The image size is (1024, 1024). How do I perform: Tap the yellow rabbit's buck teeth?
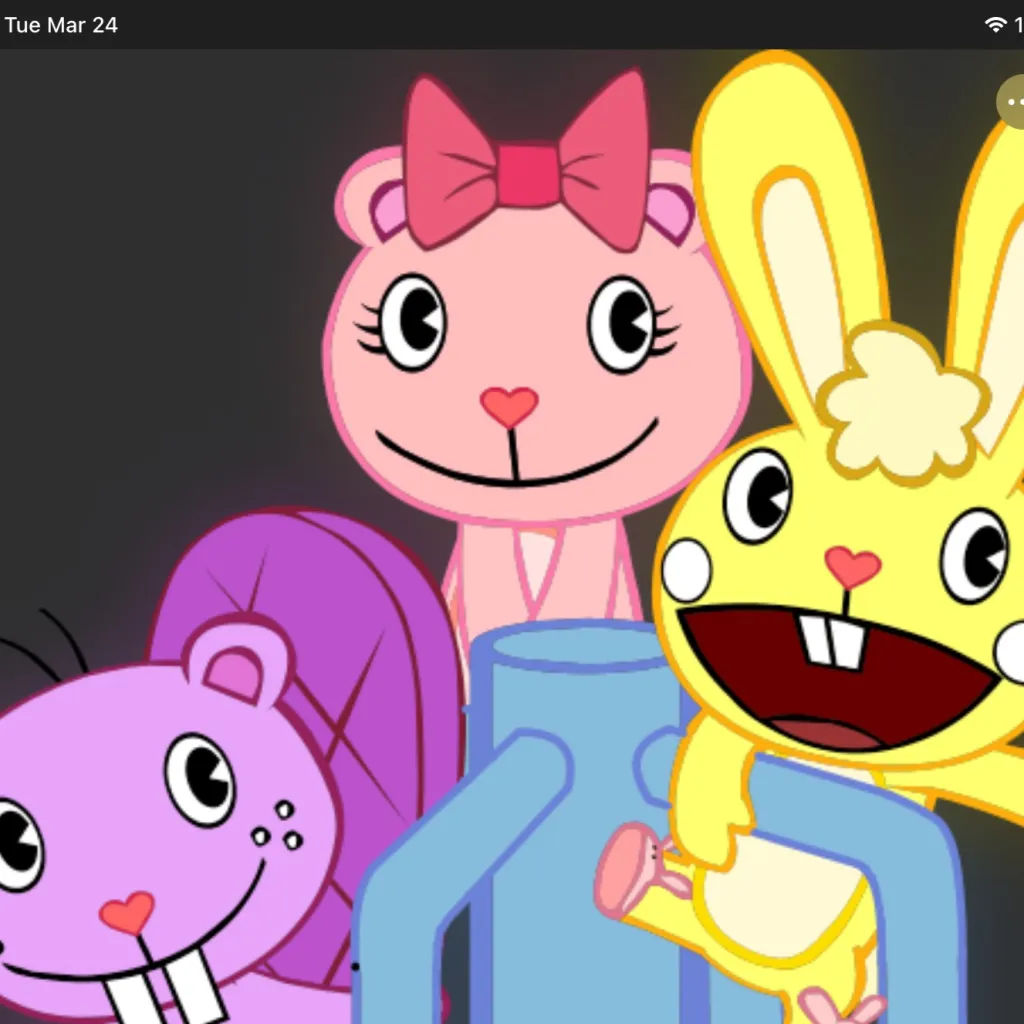(832, 640)
